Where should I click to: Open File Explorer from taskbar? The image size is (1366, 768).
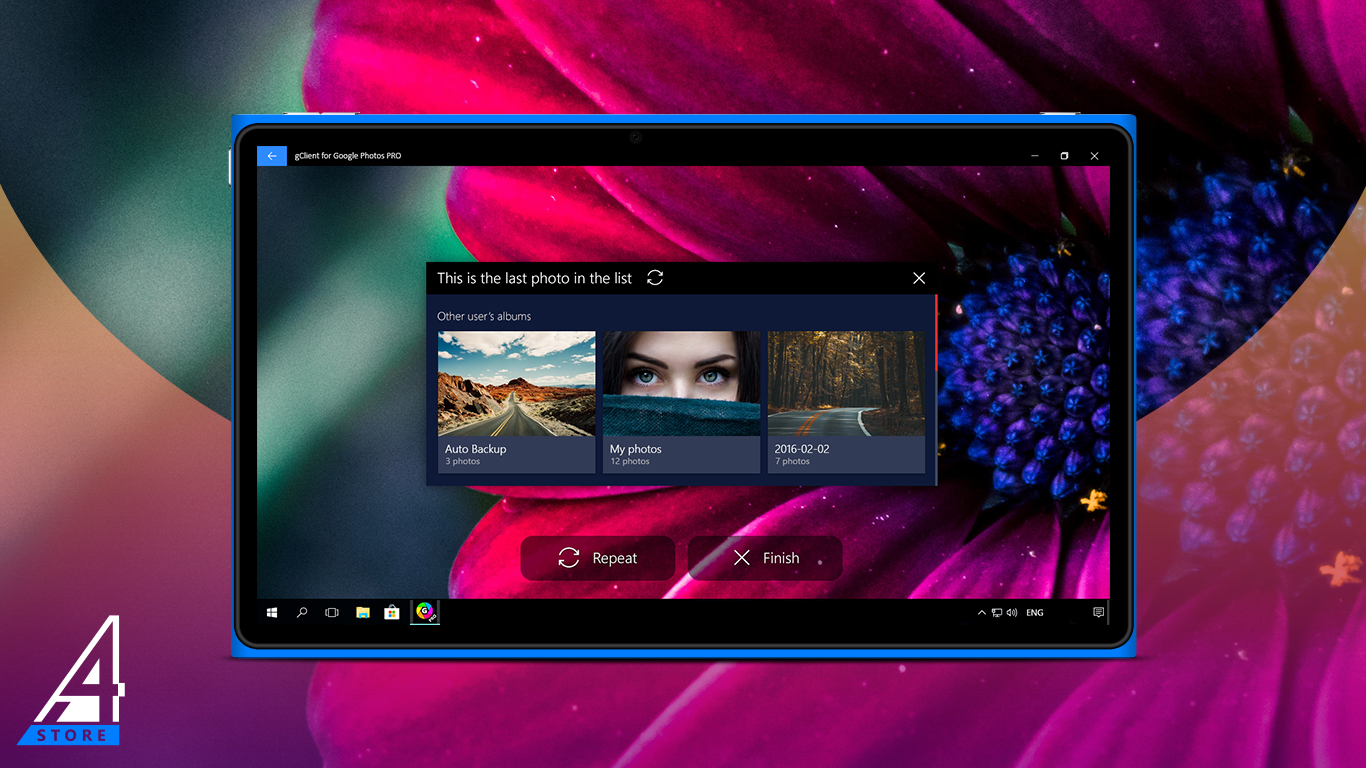(x=363, y=612)
